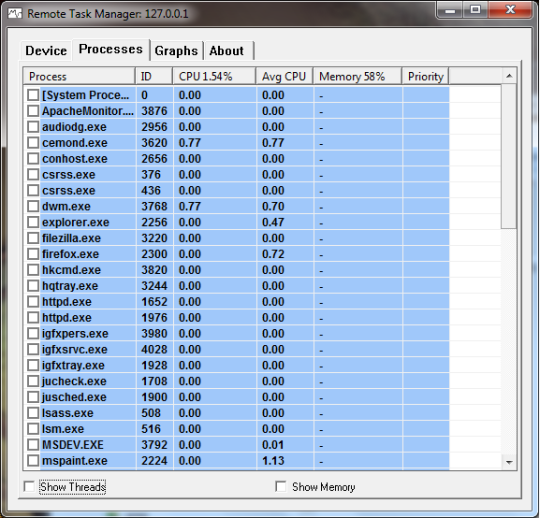Click the 0.70 Avg CPU value
The width and height of the screenshot is (540, 518).
273,207
